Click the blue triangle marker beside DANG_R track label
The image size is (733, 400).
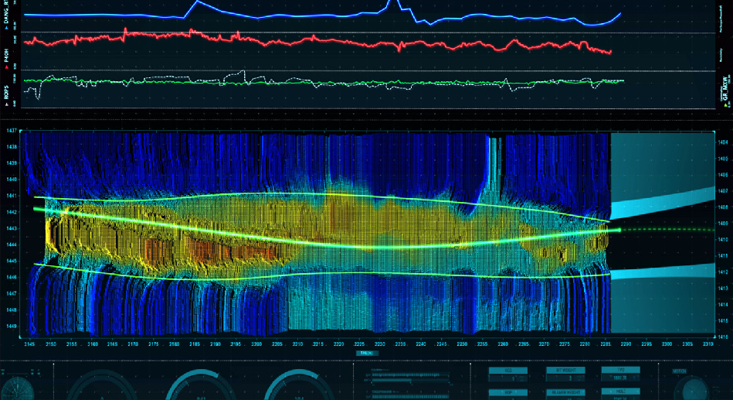pyautogui.click(x=7, y=28)
